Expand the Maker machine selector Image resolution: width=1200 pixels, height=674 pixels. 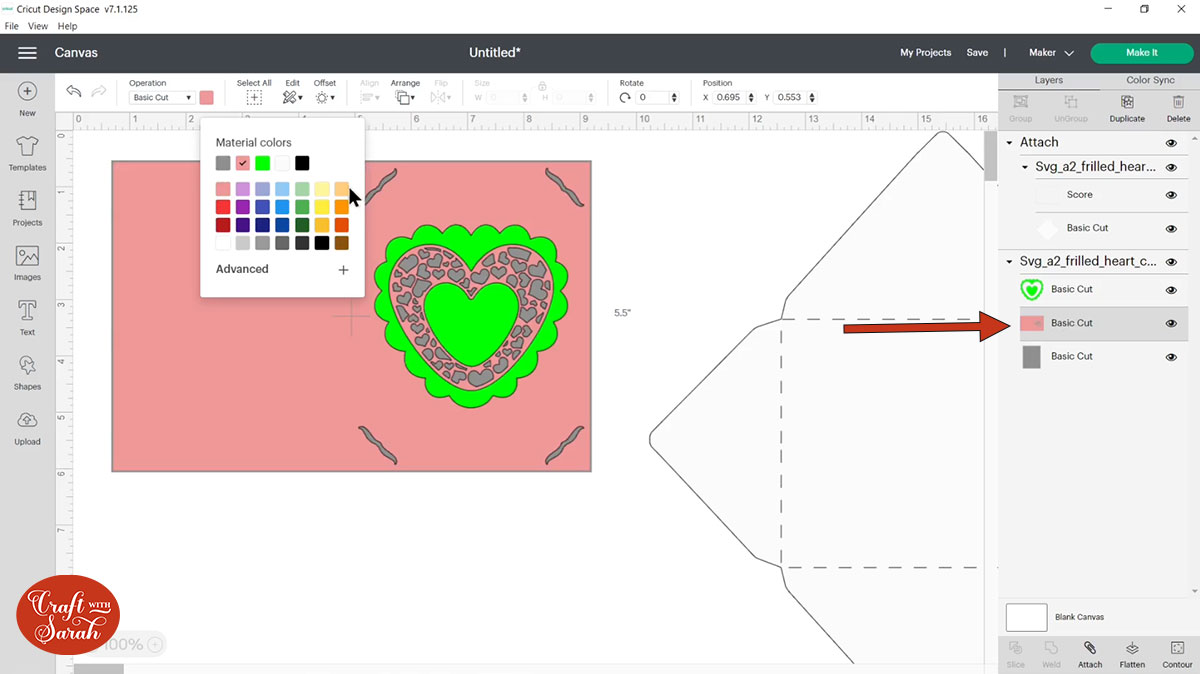coord(1054,53)
